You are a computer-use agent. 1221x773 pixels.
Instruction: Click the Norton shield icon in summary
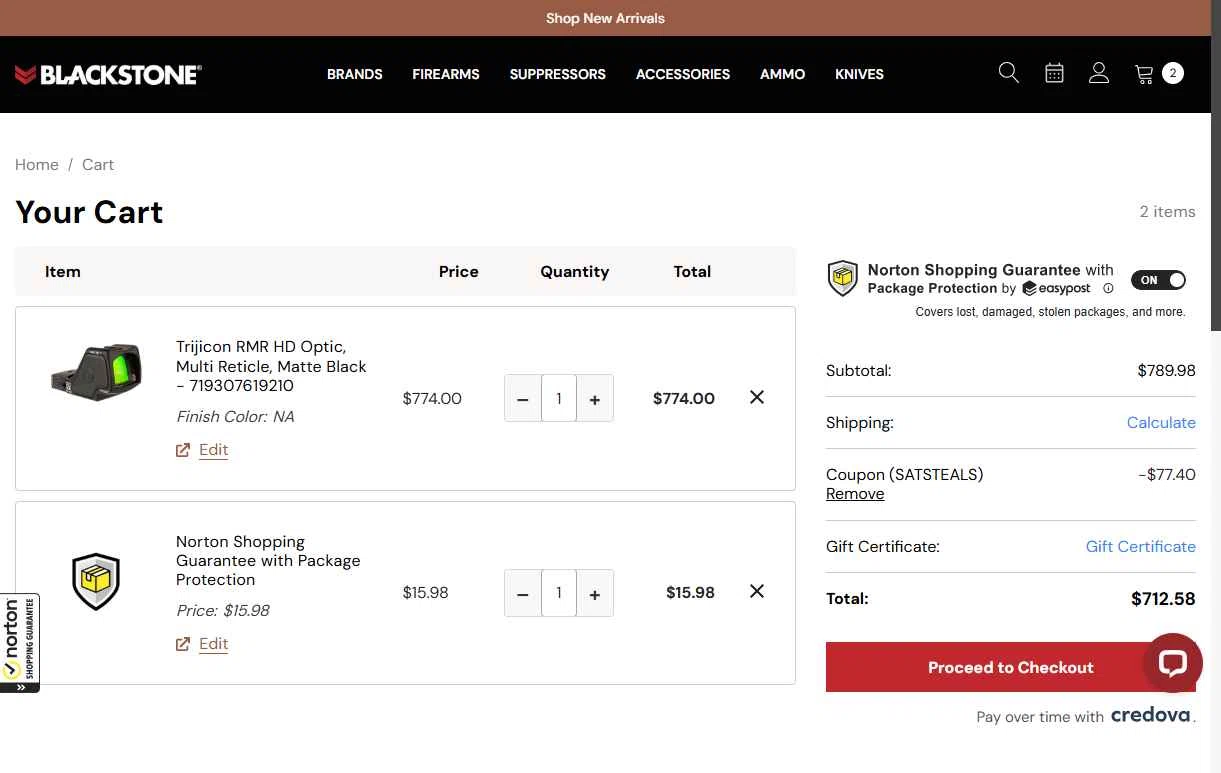pos(843,279)
